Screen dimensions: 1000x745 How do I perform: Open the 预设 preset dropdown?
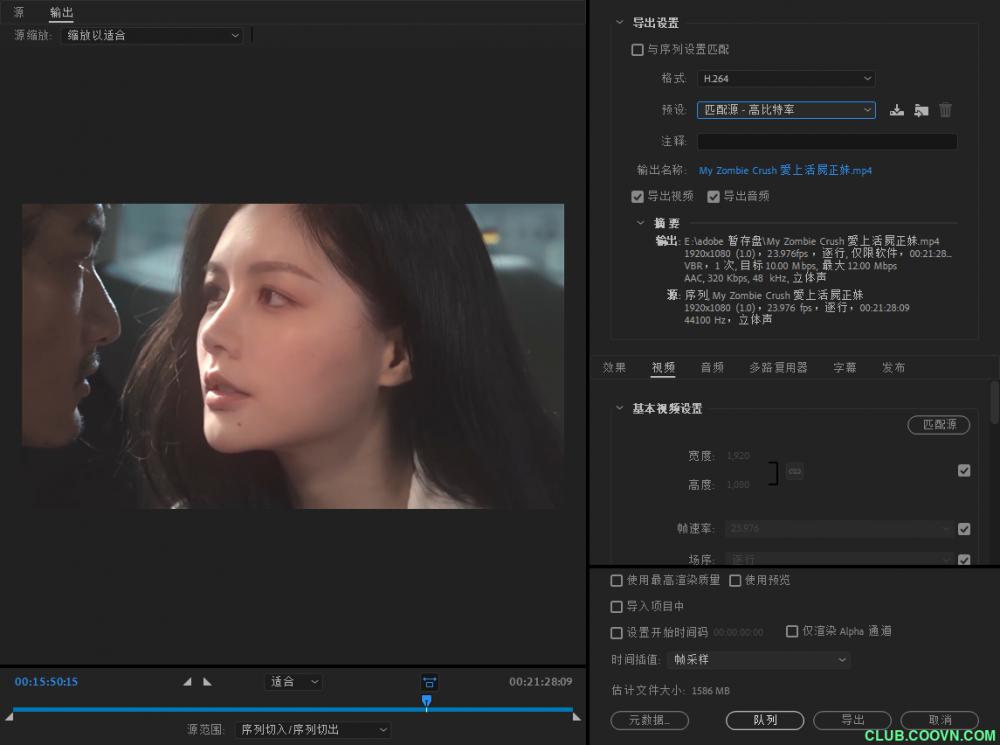point(786,110)
